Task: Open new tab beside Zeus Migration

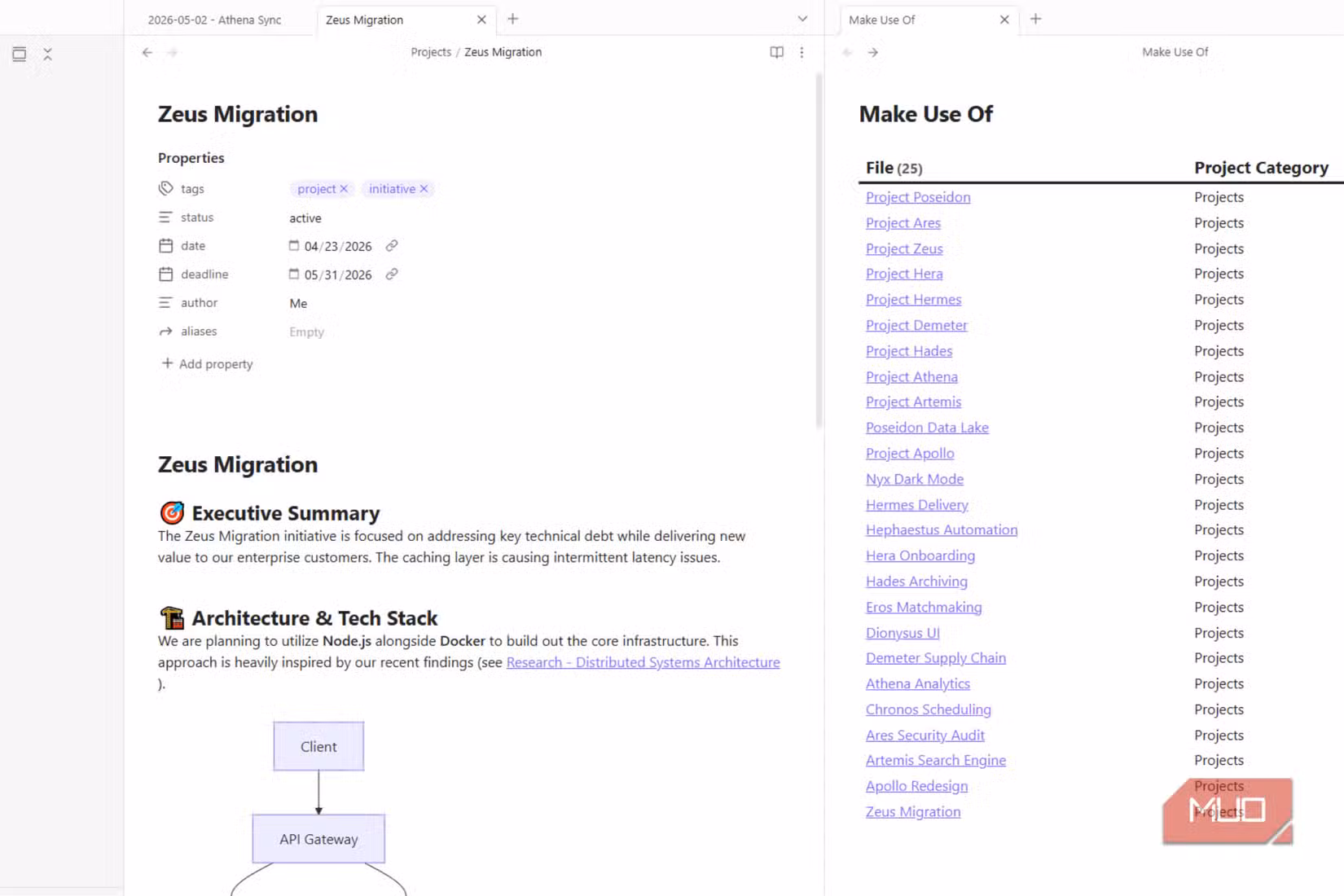Action: point(513,19)
